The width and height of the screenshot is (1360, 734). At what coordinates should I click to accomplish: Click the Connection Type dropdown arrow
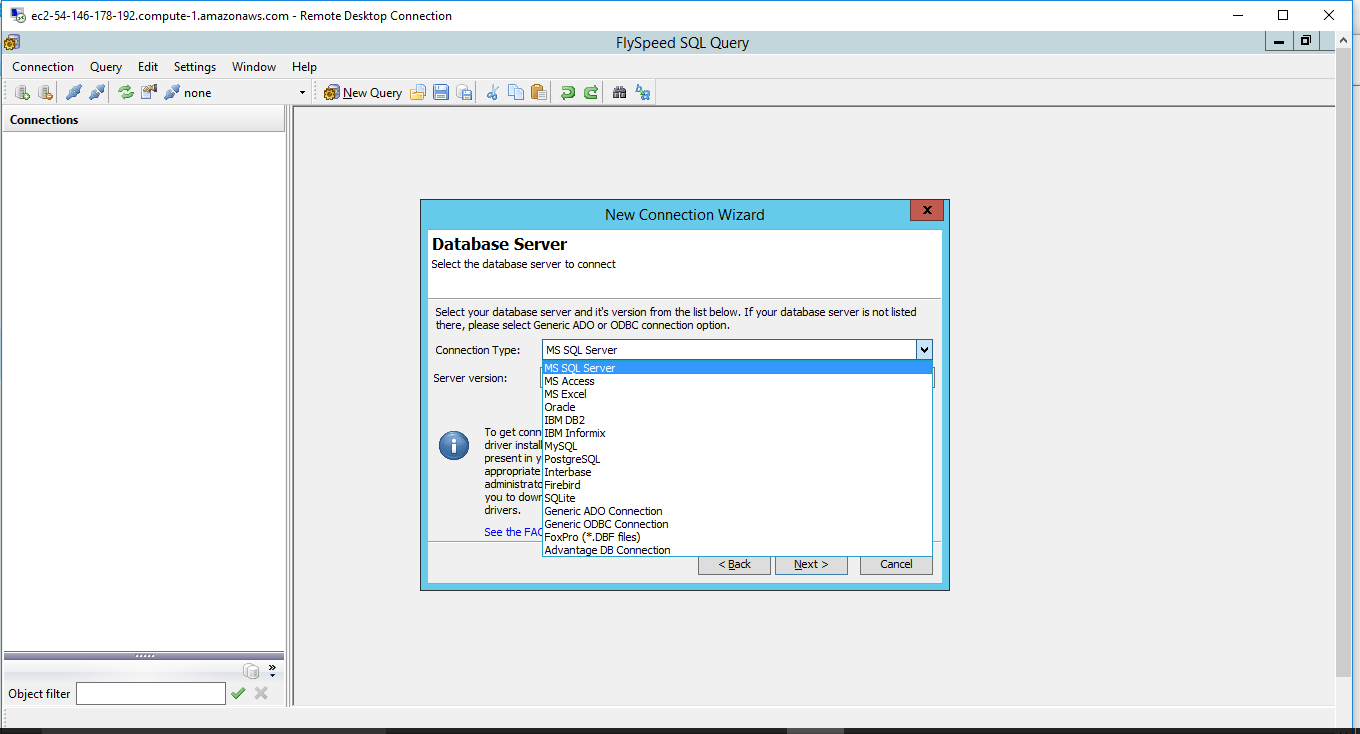click(x=924, y=350)
